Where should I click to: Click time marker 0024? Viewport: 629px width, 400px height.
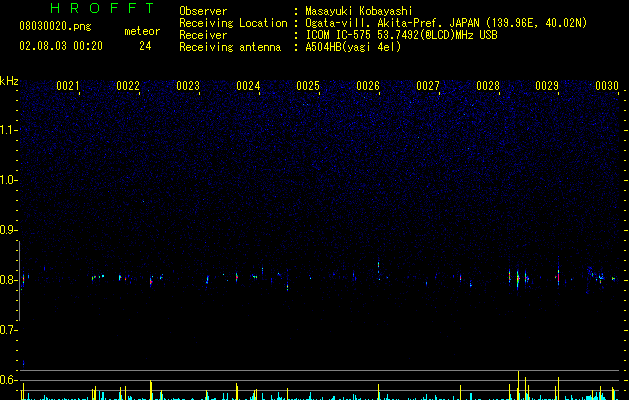click(x=248, y=86)
